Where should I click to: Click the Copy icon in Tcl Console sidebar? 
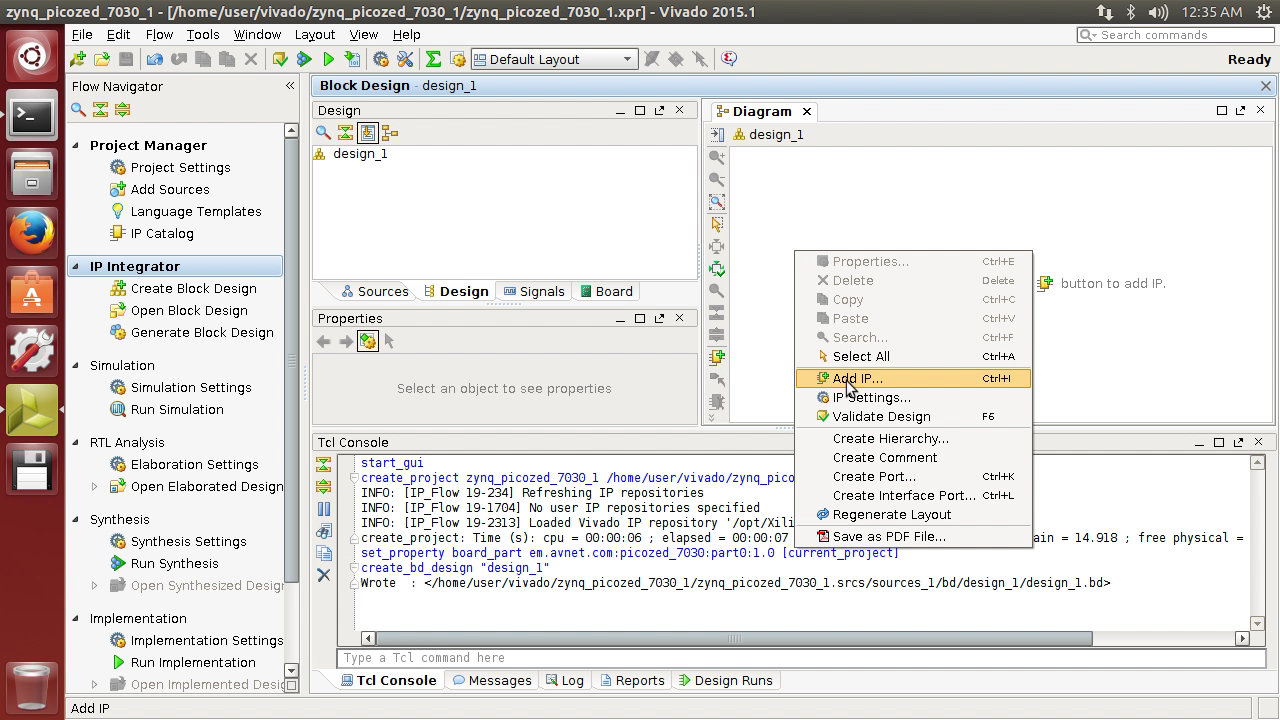(x=323, y=553)
